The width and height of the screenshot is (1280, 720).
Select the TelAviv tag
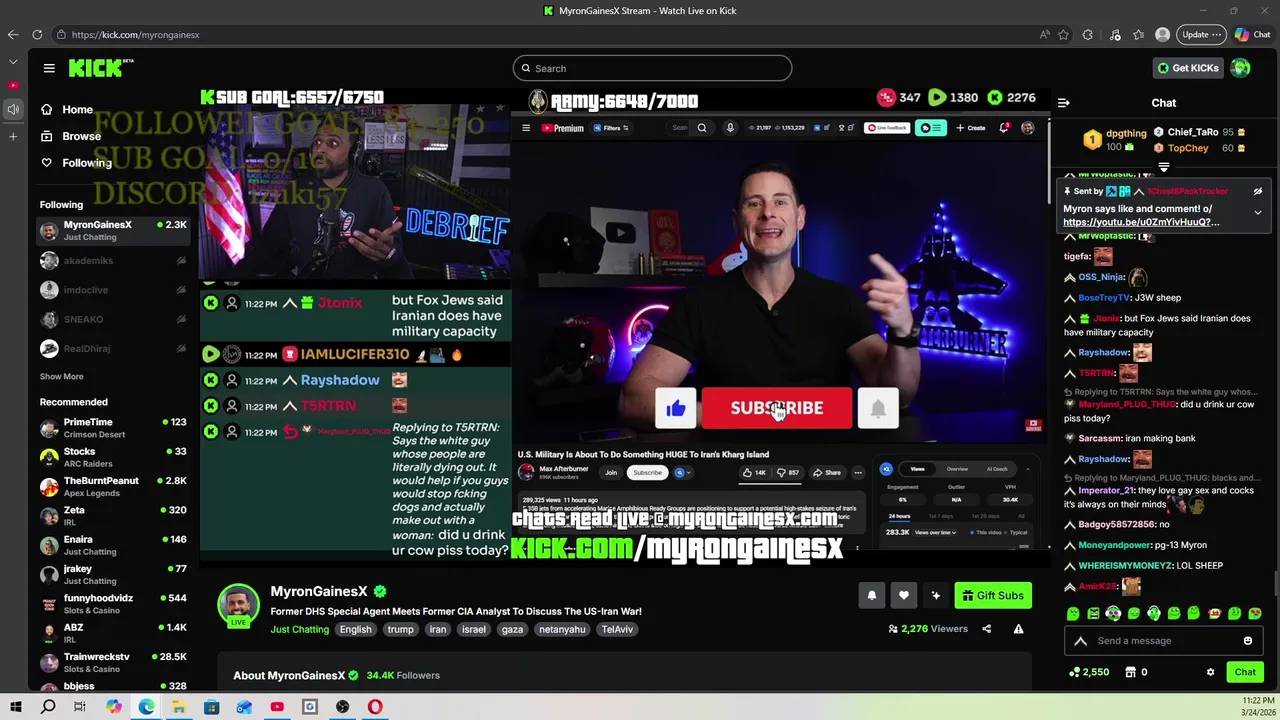(617, 629)
